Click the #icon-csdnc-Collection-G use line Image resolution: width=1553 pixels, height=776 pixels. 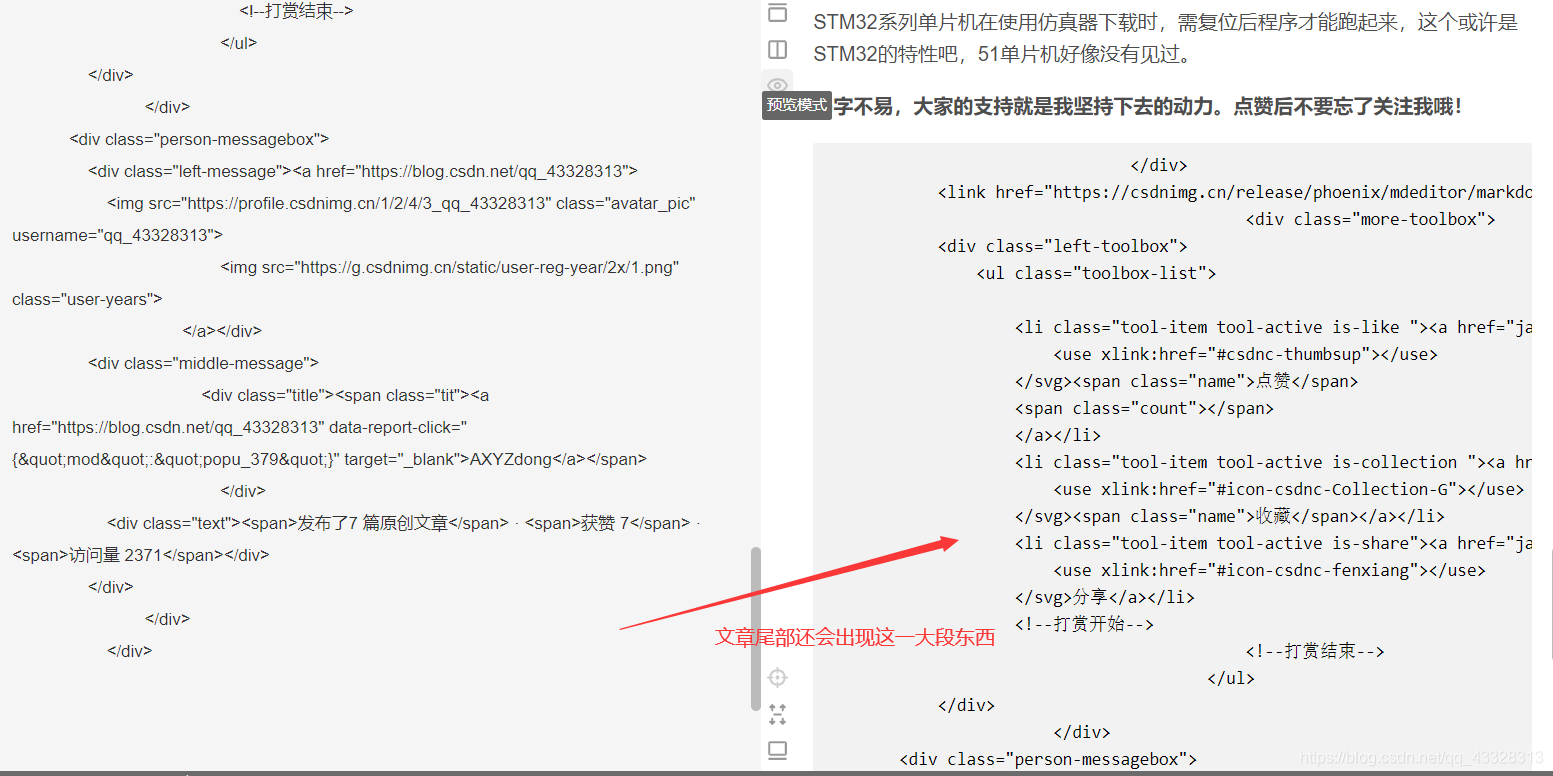[x=1288, y=489]
